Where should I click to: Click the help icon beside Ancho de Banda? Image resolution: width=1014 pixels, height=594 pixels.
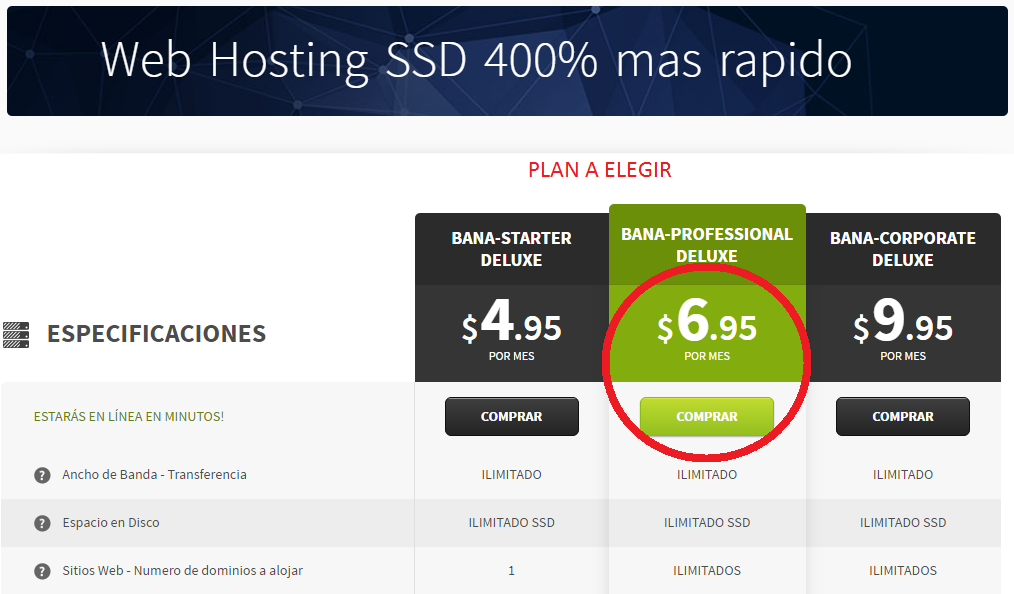tap(42, 476)
